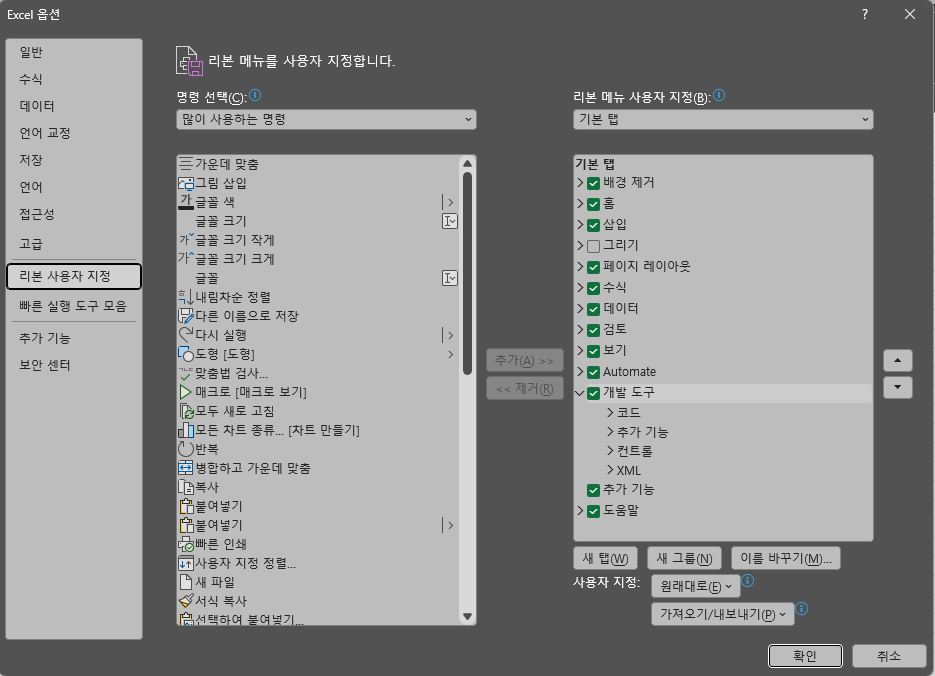Screen dimensions: 935x676
Task: Select the 다른 이름으로 저장 icon
Action: (x=186, y=316)
